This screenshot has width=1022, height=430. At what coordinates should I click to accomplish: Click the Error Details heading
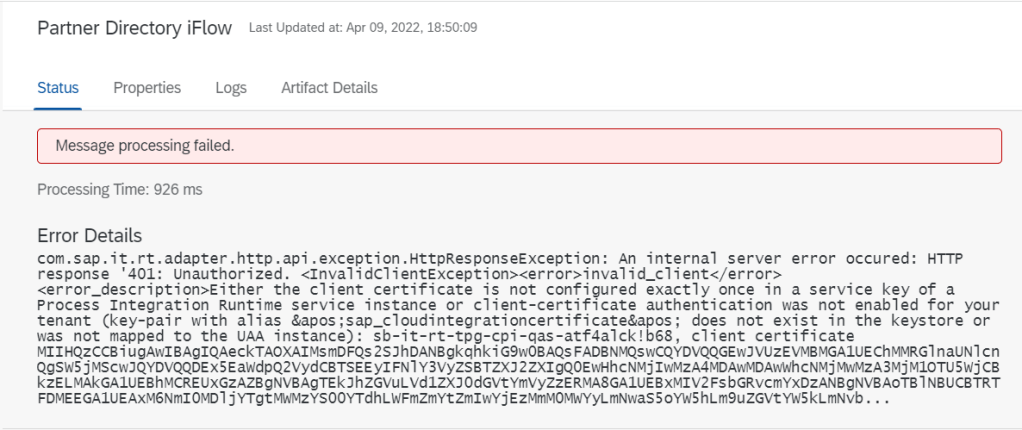tap(89, 236)
